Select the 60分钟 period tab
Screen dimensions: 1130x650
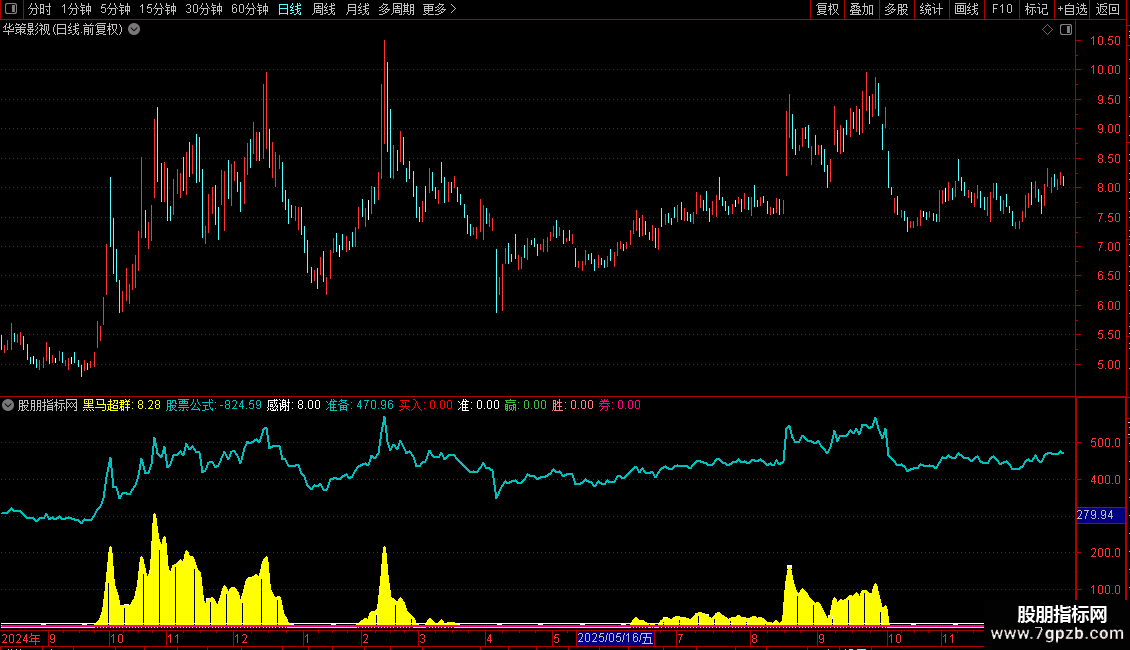click(x=250, y=9)
